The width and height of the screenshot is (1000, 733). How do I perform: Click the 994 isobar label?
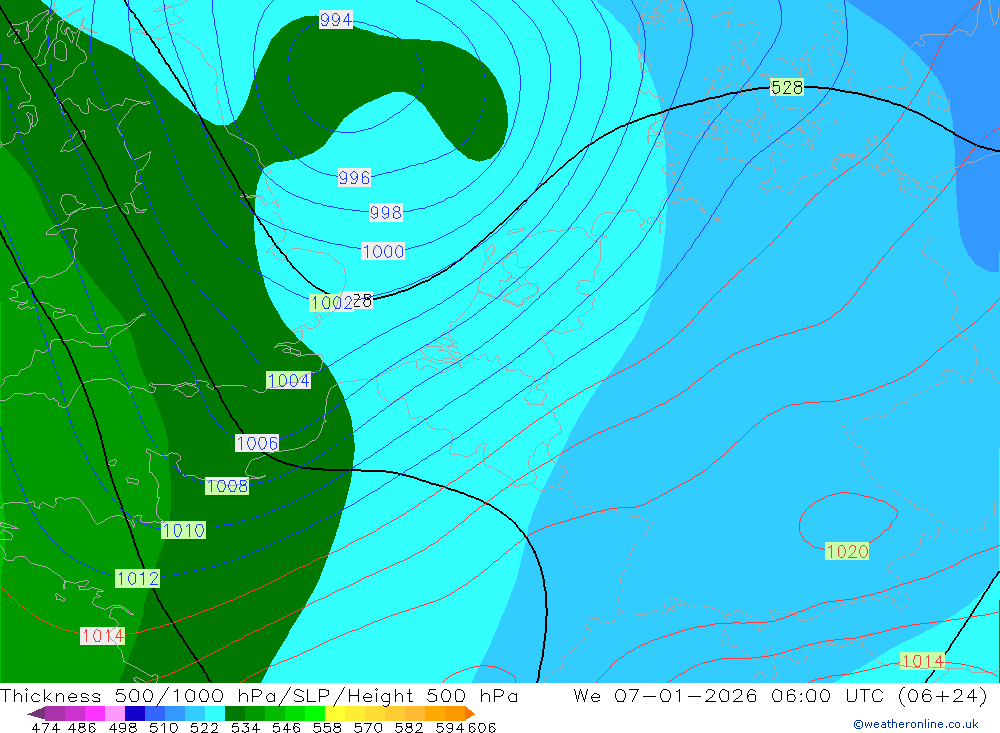click(x=335, y=20)
